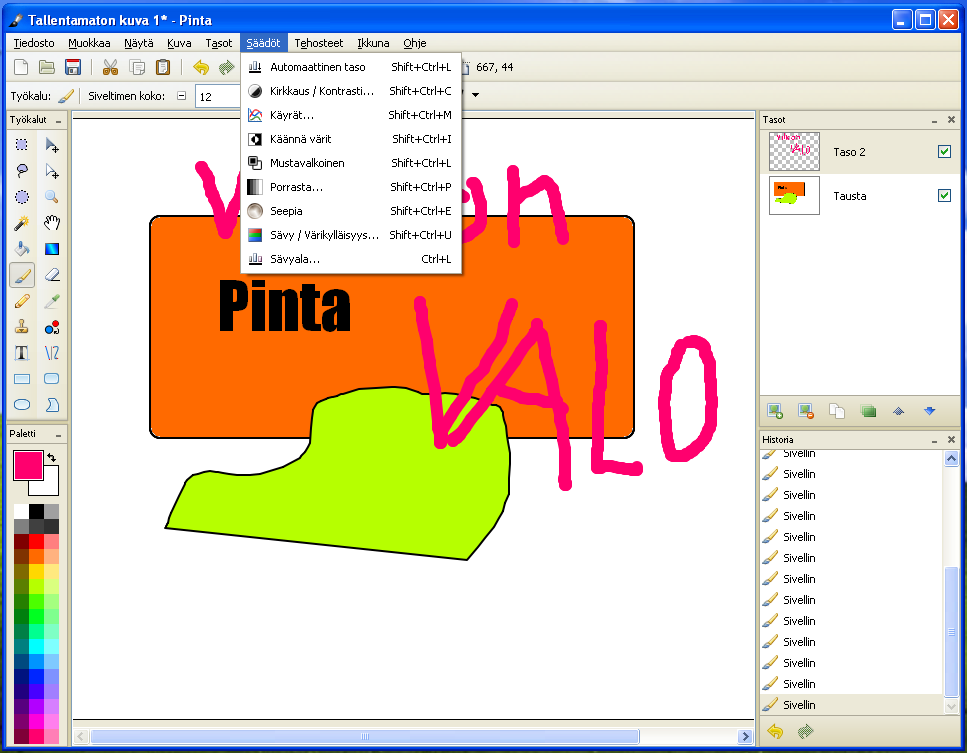Viewport: 967px width, 753px height.
Task: Add a new layer in Tasot panel
Action: (x=775, y=411)
